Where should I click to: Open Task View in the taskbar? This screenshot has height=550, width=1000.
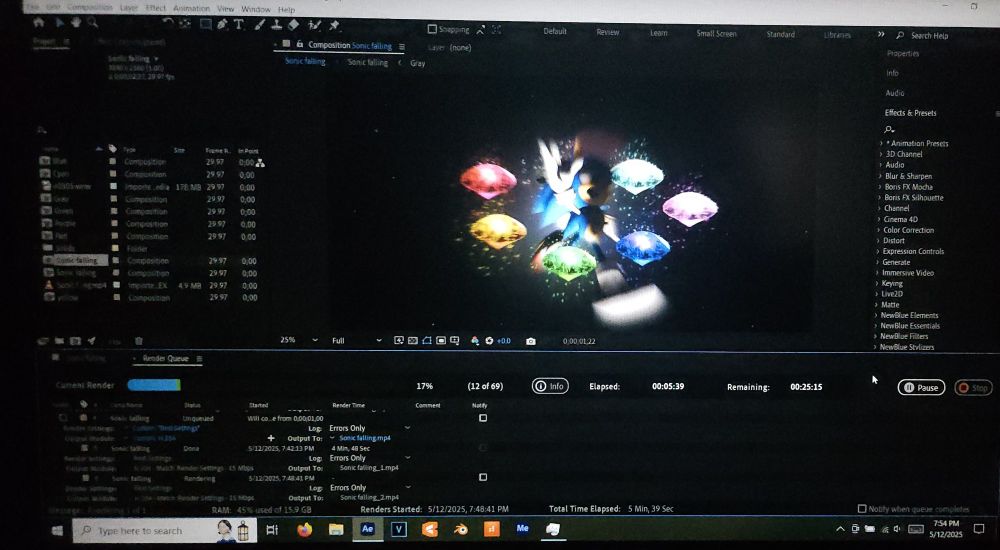272,530
